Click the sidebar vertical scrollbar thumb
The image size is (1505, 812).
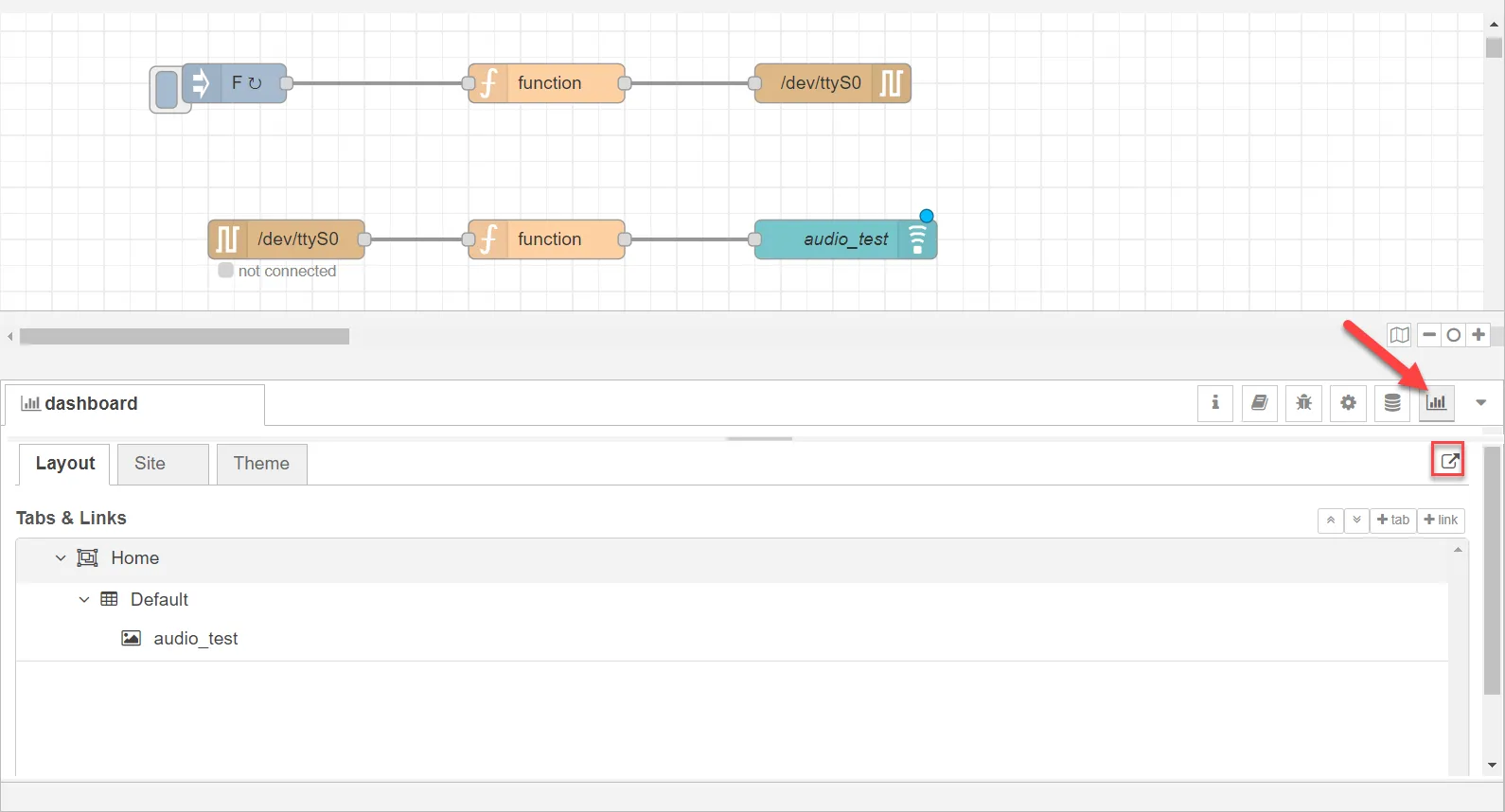(x=1493, y=571)
